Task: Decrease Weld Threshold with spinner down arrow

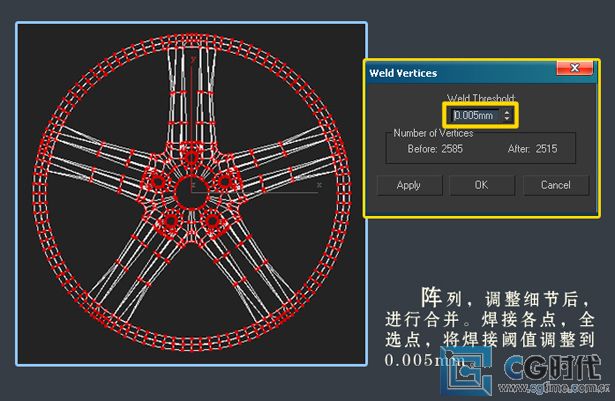Action: click(507, 119)
